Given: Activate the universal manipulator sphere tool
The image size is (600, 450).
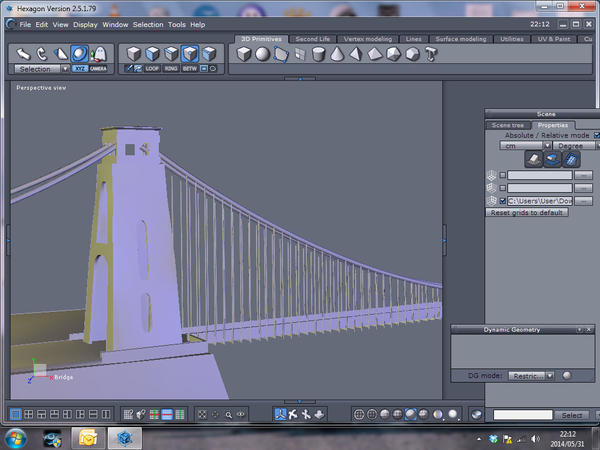Looking at the screenshot, I should click(x=79, y=54).
